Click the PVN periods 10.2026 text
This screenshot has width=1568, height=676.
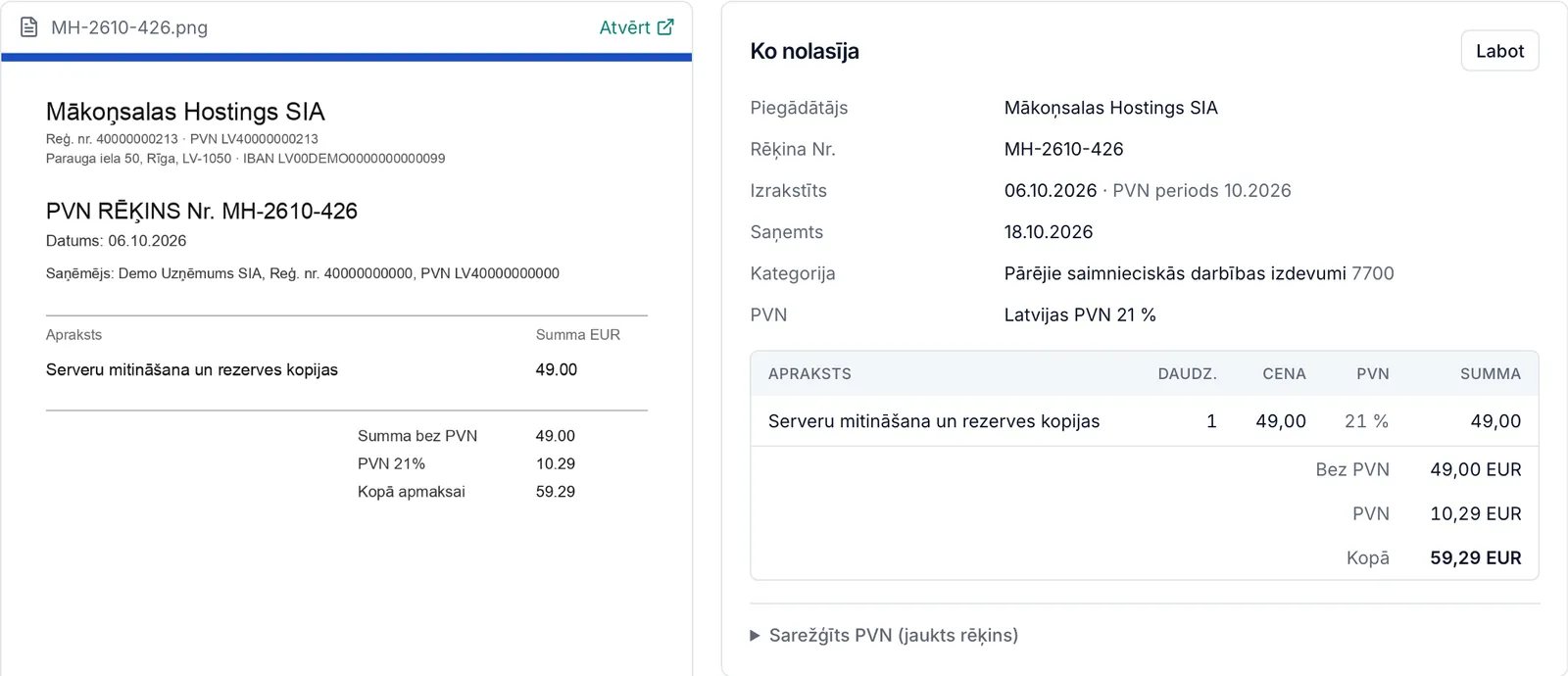pos(1201,190)
